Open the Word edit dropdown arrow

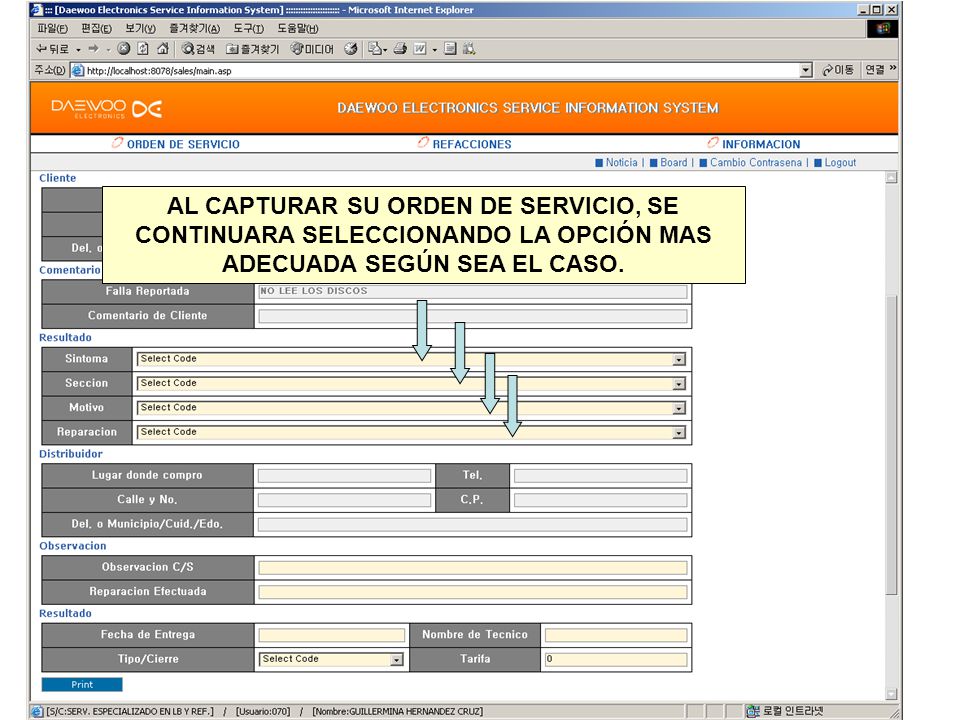435,50
